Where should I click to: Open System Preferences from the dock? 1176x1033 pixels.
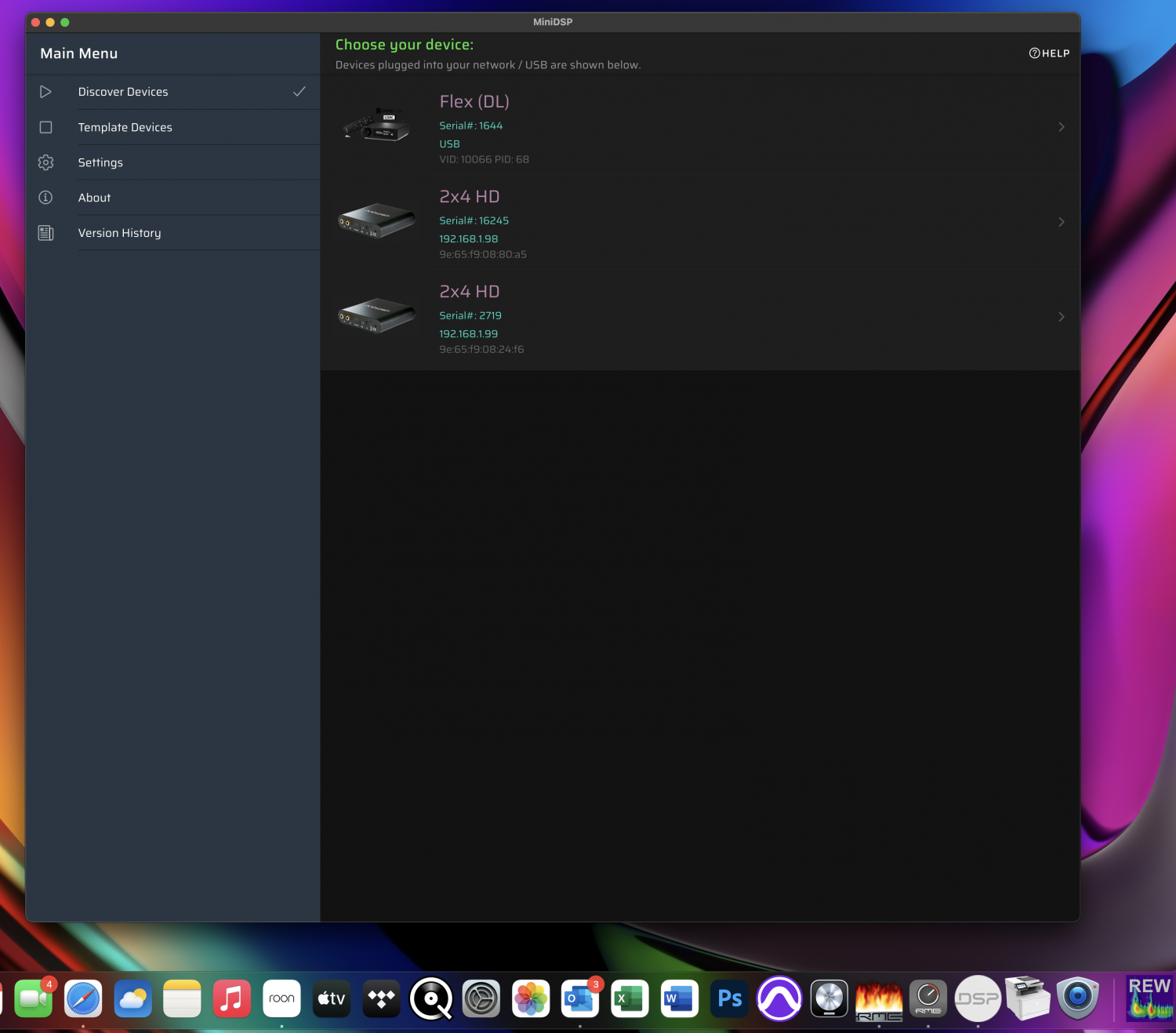click(x=481, y=998)
